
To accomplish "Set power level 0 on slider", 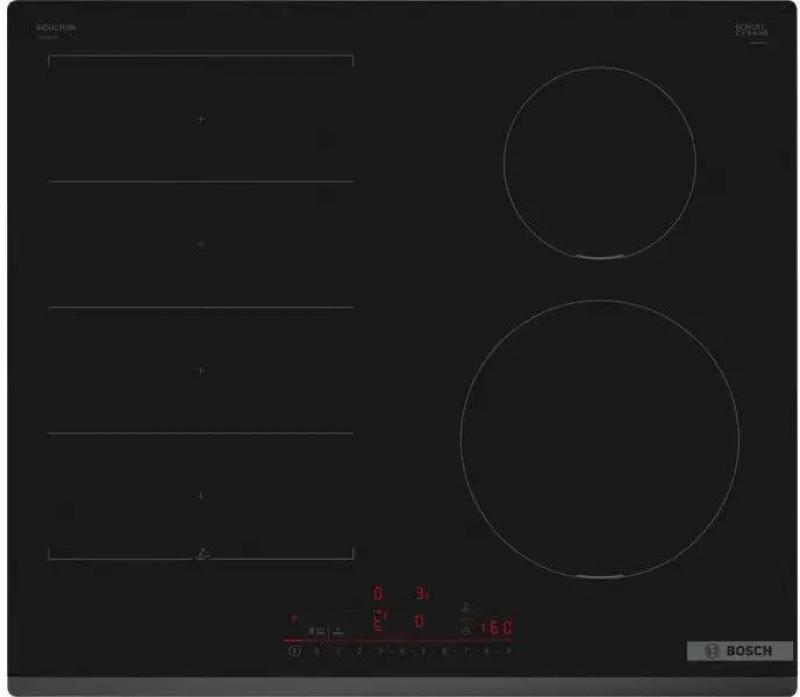I will click(x=317, y=651).
